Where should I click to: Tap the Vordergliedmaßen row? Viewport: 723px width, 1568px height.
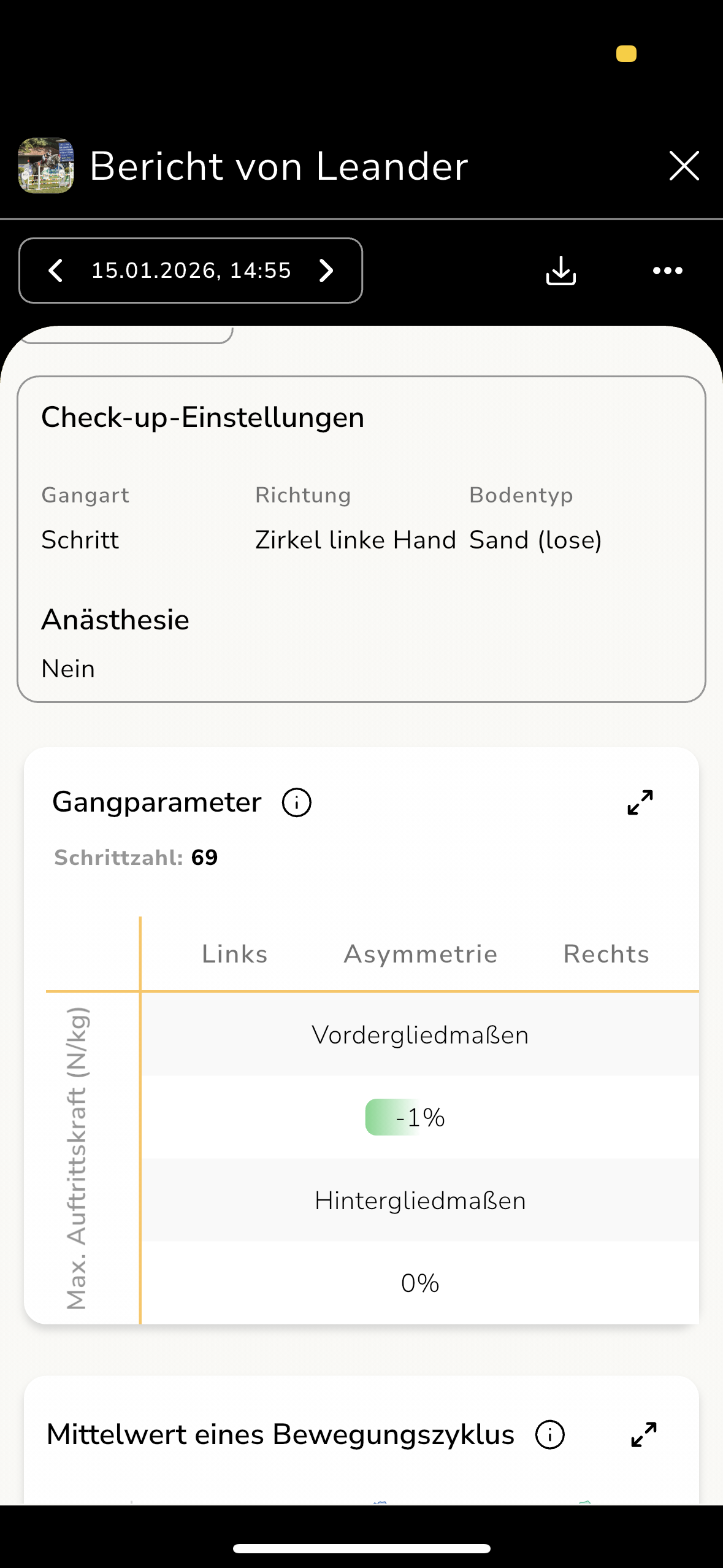420,1035
